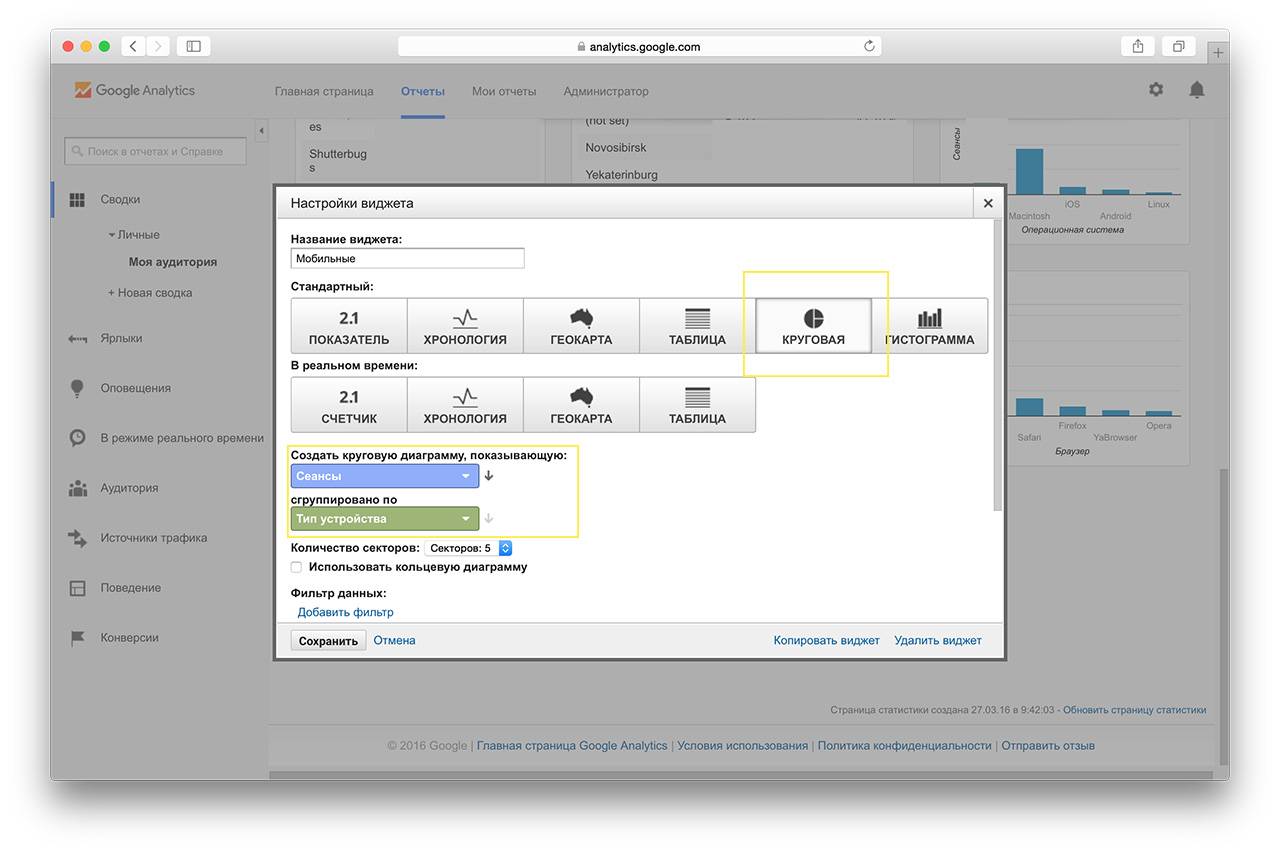Viewport: 1280px width, 853px height.
Task: Choose the Гистограмма bar chart widget type
Action: tap(930, 326)
